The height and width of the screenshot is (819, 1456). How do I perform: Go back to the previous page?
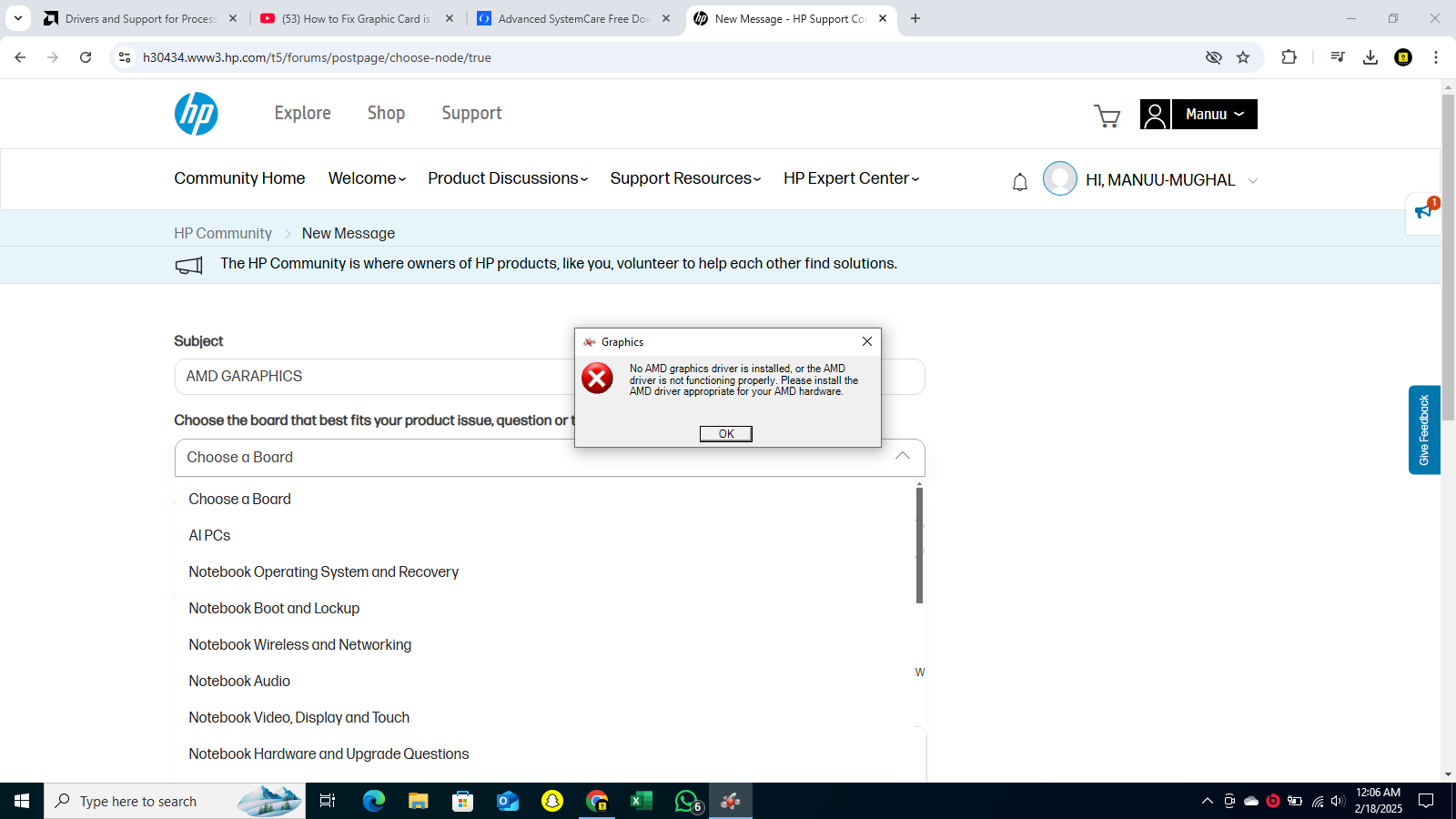(x=20, y=57)
